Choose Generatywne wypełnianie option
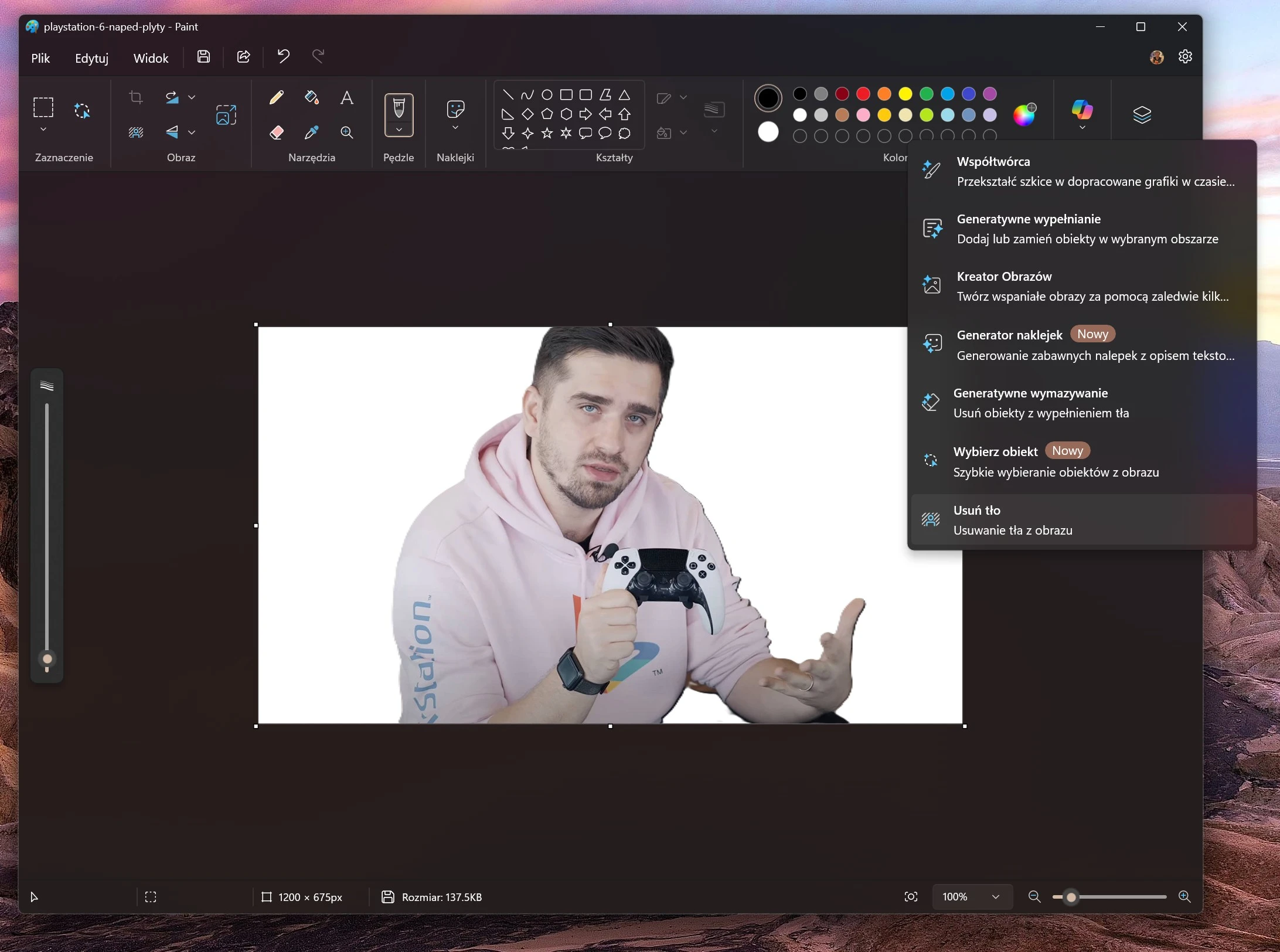 click(1082, 229)
